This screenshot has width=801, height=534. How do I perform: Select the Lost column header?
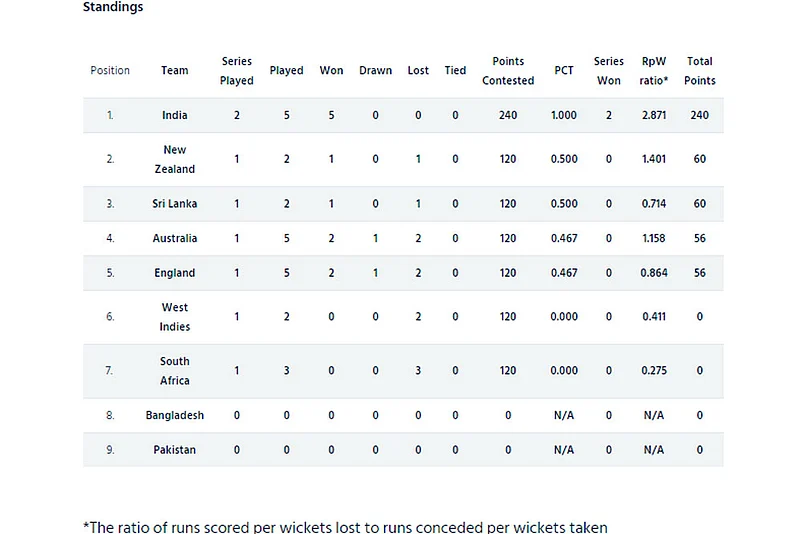[x=418, y=71]
